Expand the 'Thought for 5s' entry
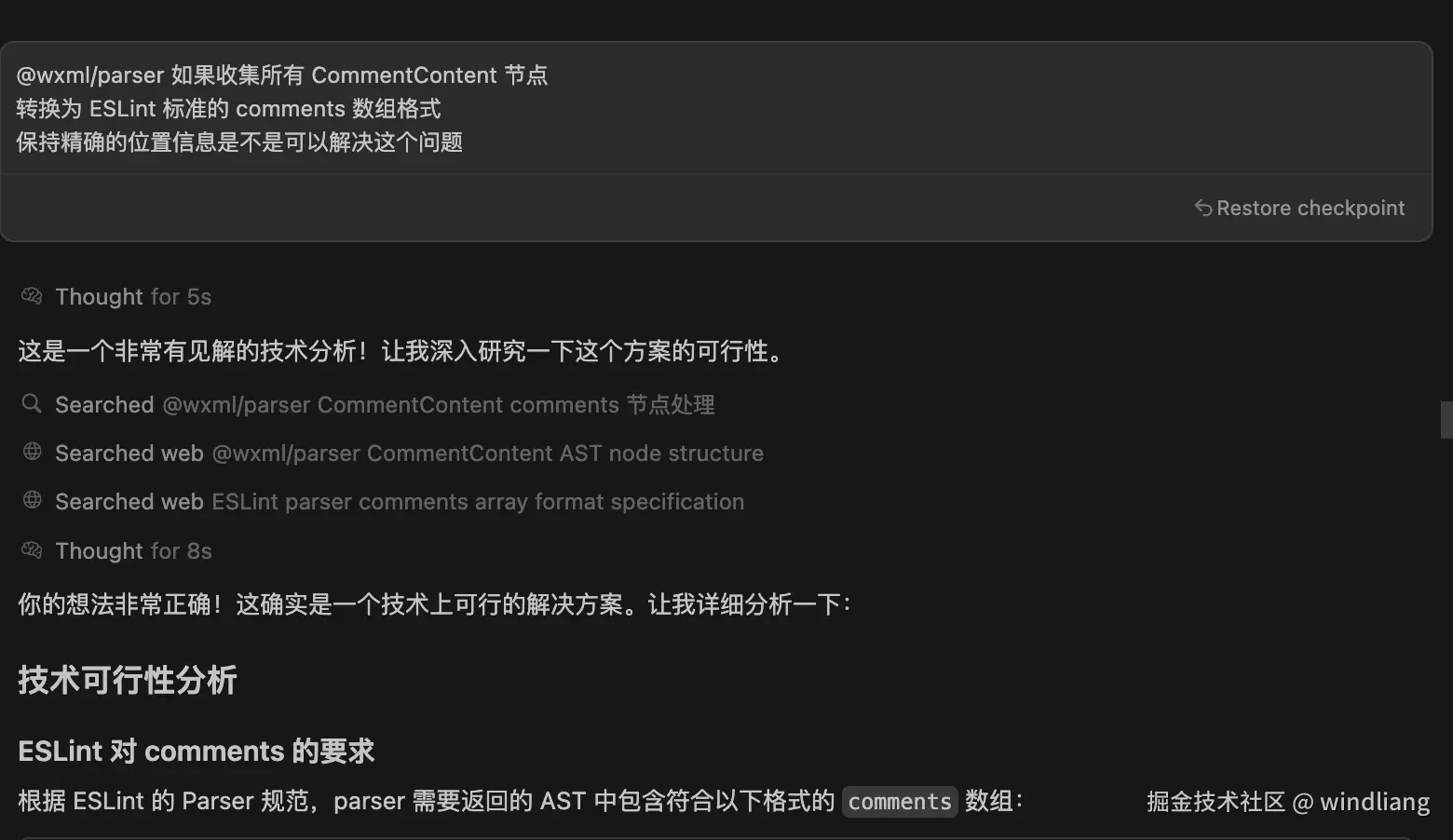The image size is (1453, 840). click(x=133, y=297)
